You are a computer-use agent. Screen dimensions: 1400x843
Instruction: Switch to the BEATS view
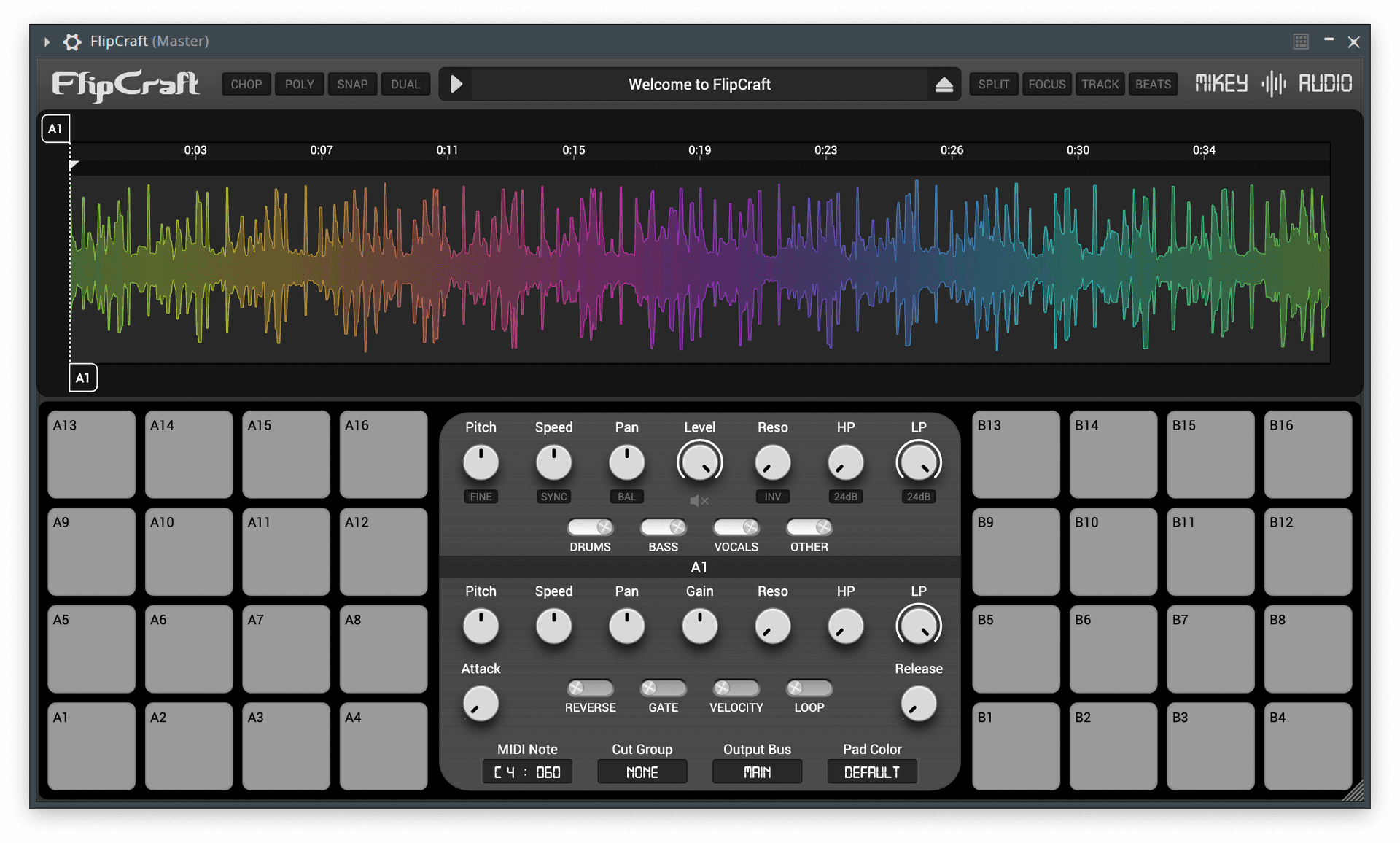[1154, 84]
